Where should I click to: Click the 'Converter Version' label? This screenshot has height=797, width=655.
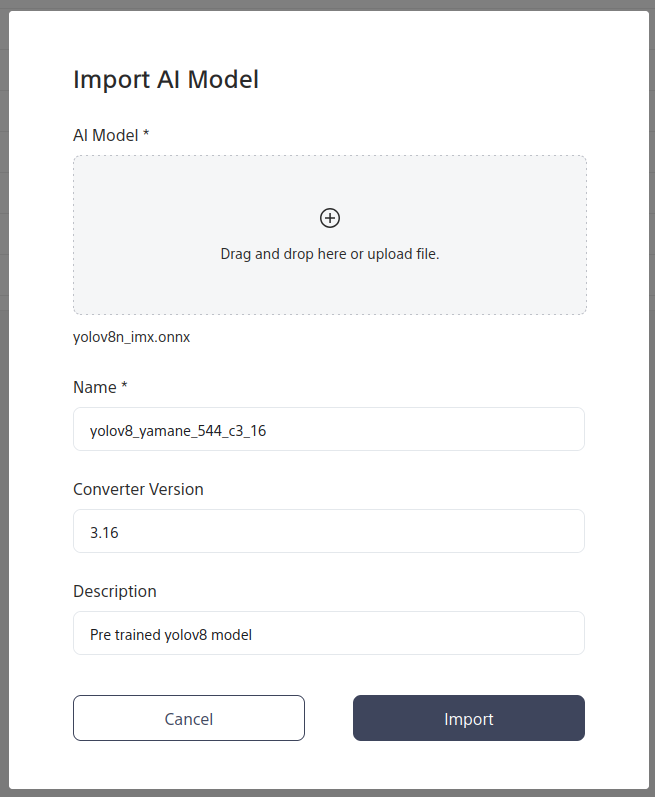[138, 489]
